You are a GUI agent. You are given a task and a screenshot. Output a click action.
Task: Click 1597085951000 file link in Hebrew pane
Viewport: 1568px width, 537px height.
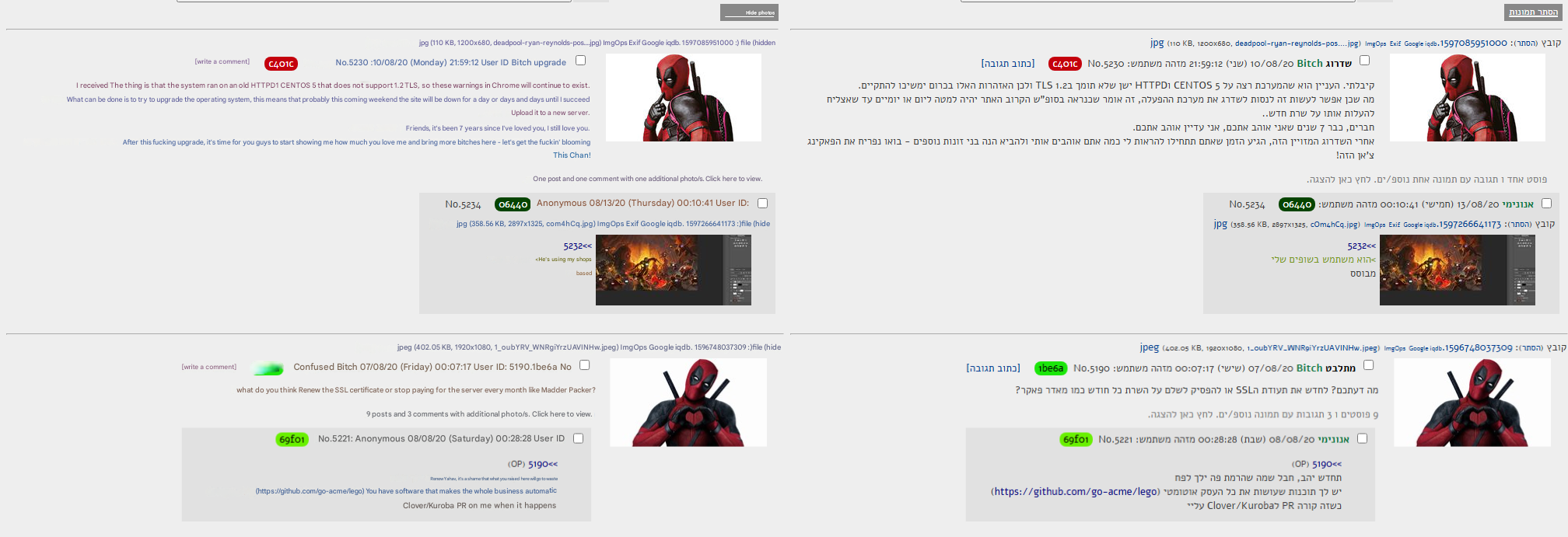[x=1473, y=44]
